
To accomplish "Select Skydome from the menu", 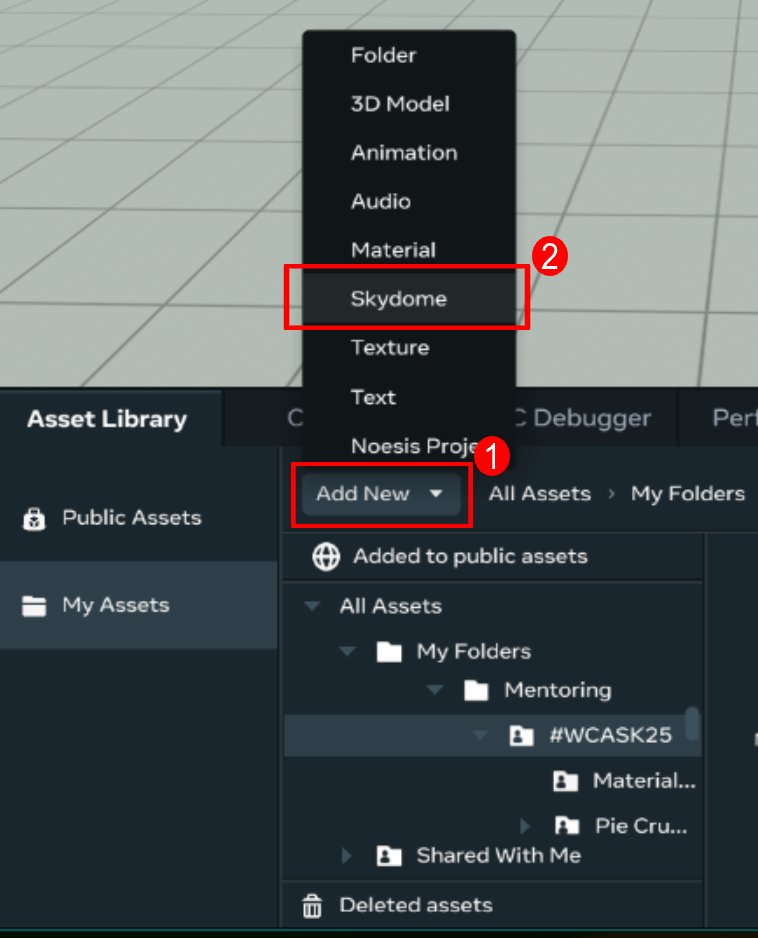I will click(x=399, y=299).
